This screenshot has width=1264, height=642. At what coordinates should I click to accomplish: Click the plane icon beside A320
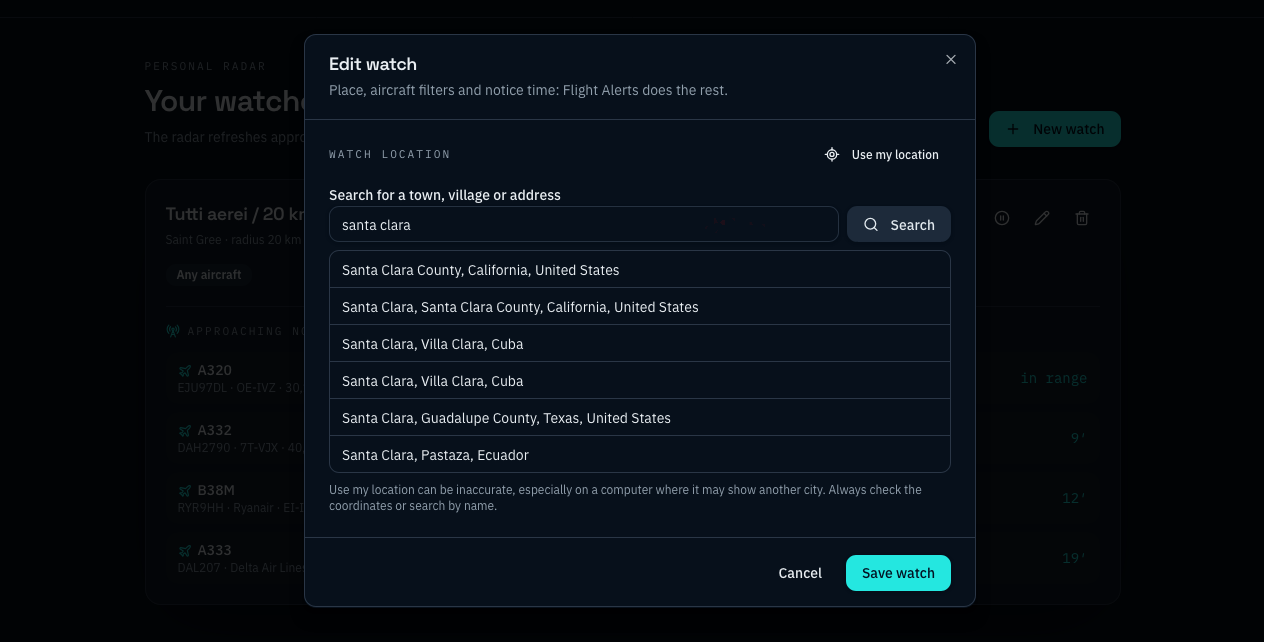click(x=185, y=371)
